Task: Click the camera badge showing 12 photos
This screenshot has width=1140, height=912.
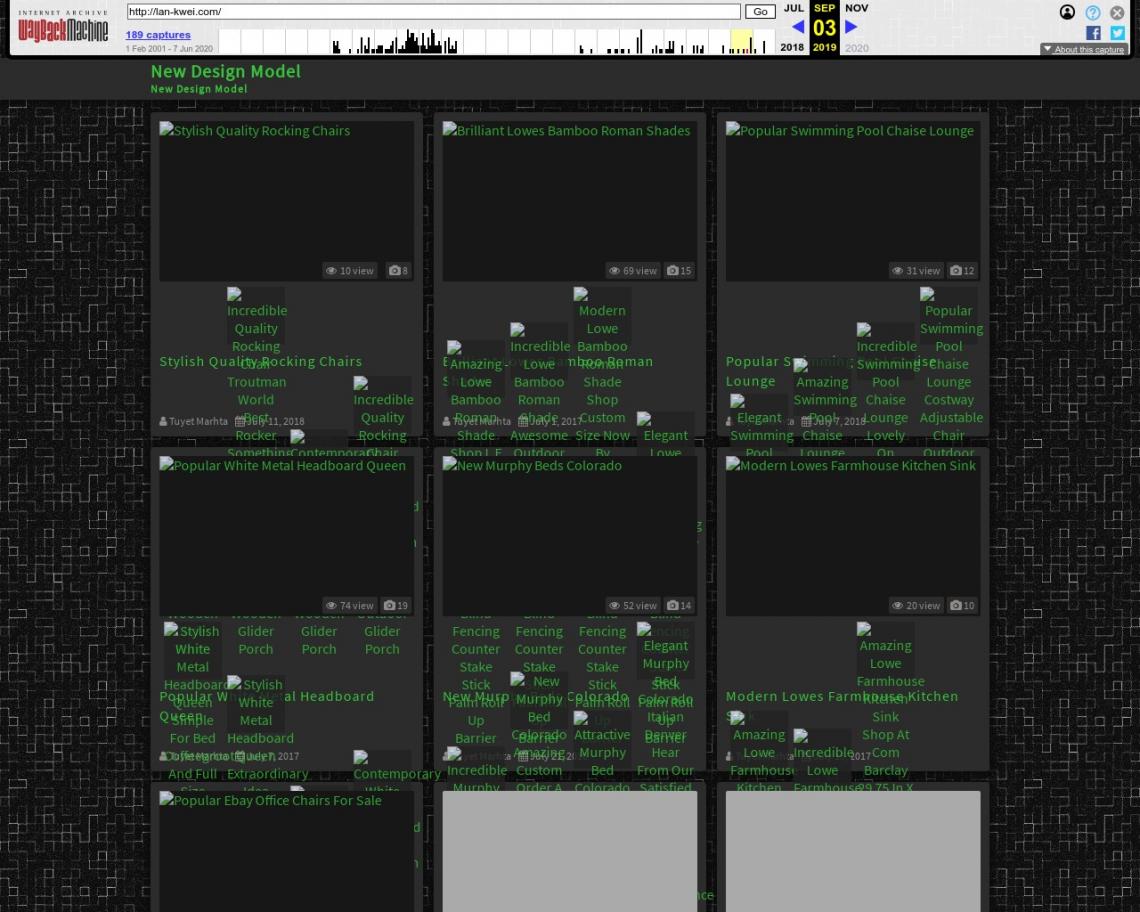Action: pos(962,271)
